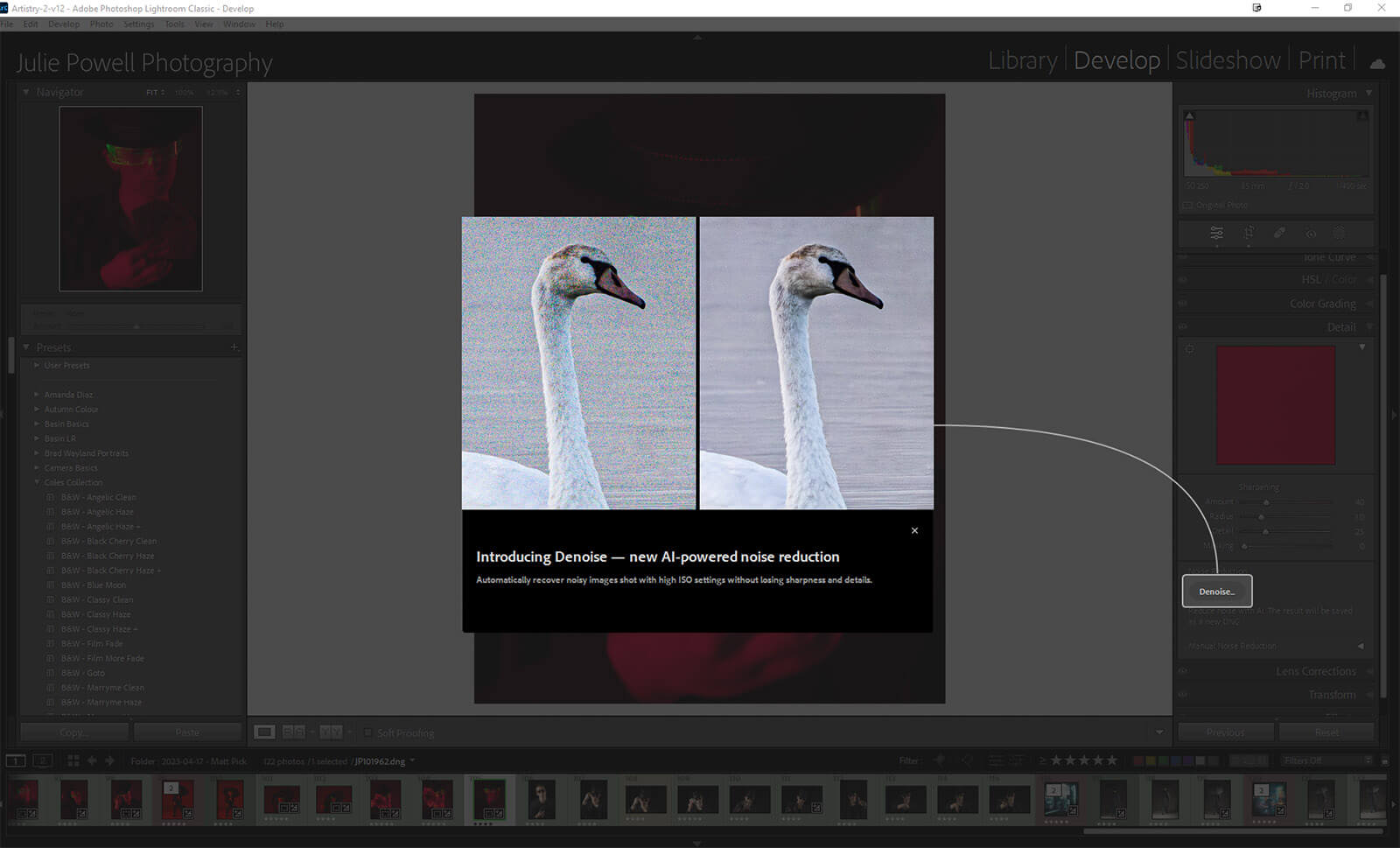Click the highlighted Denoise button

click(x=1216, y=592)
